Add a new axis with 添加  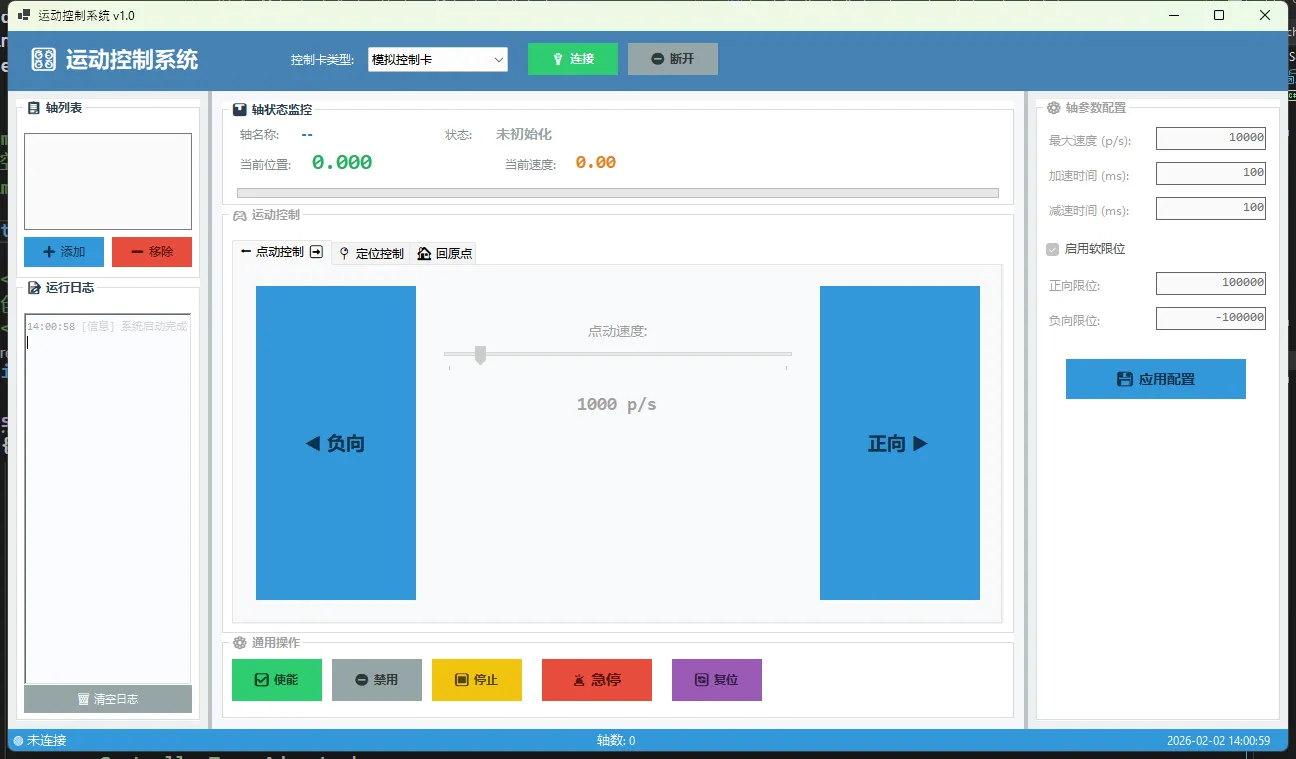tap(66, 252)
